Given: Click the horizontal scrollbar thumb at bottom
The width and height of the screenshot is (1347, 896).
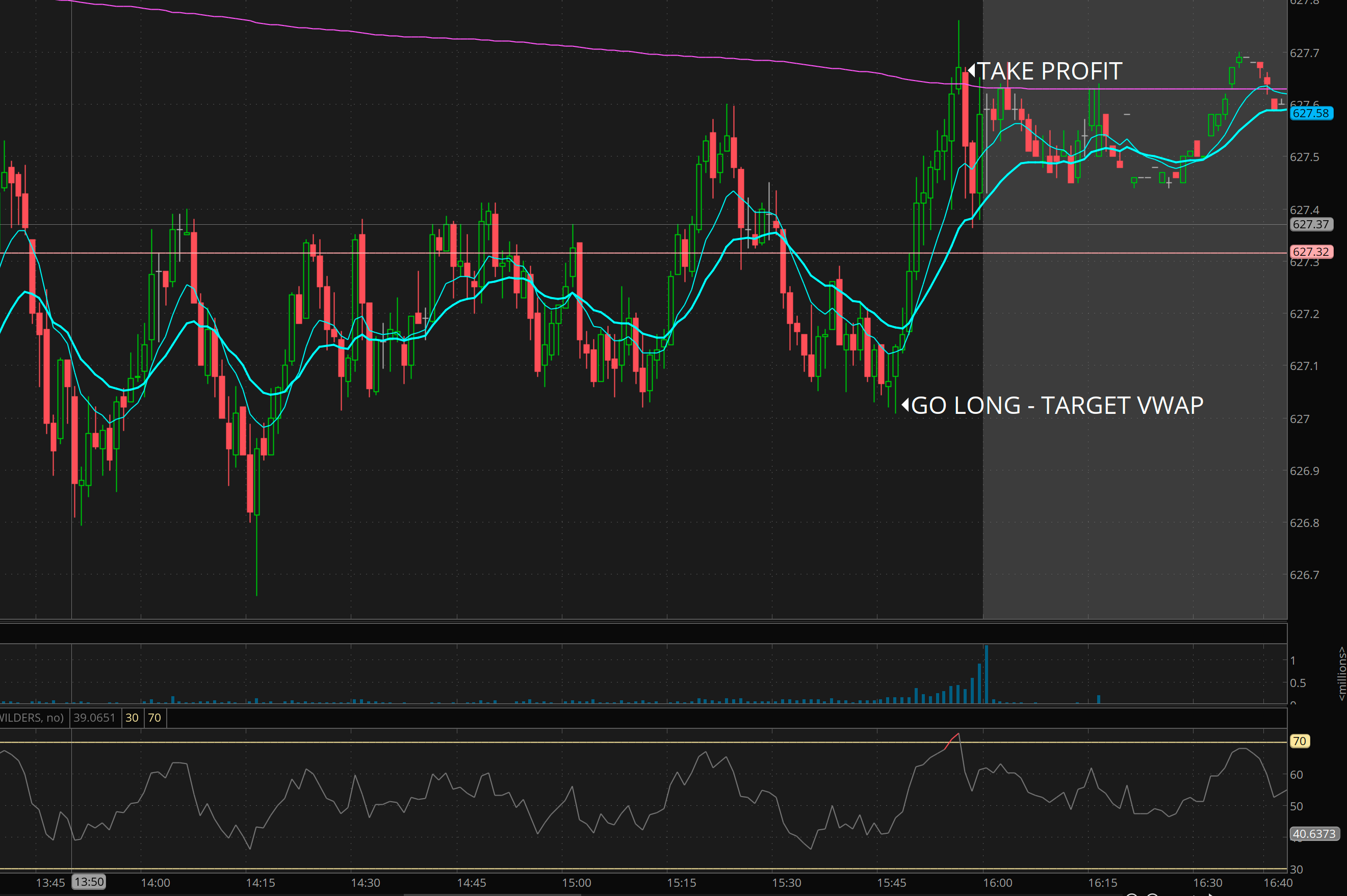Looking at the screenshot, I should (x=492, y=894).
